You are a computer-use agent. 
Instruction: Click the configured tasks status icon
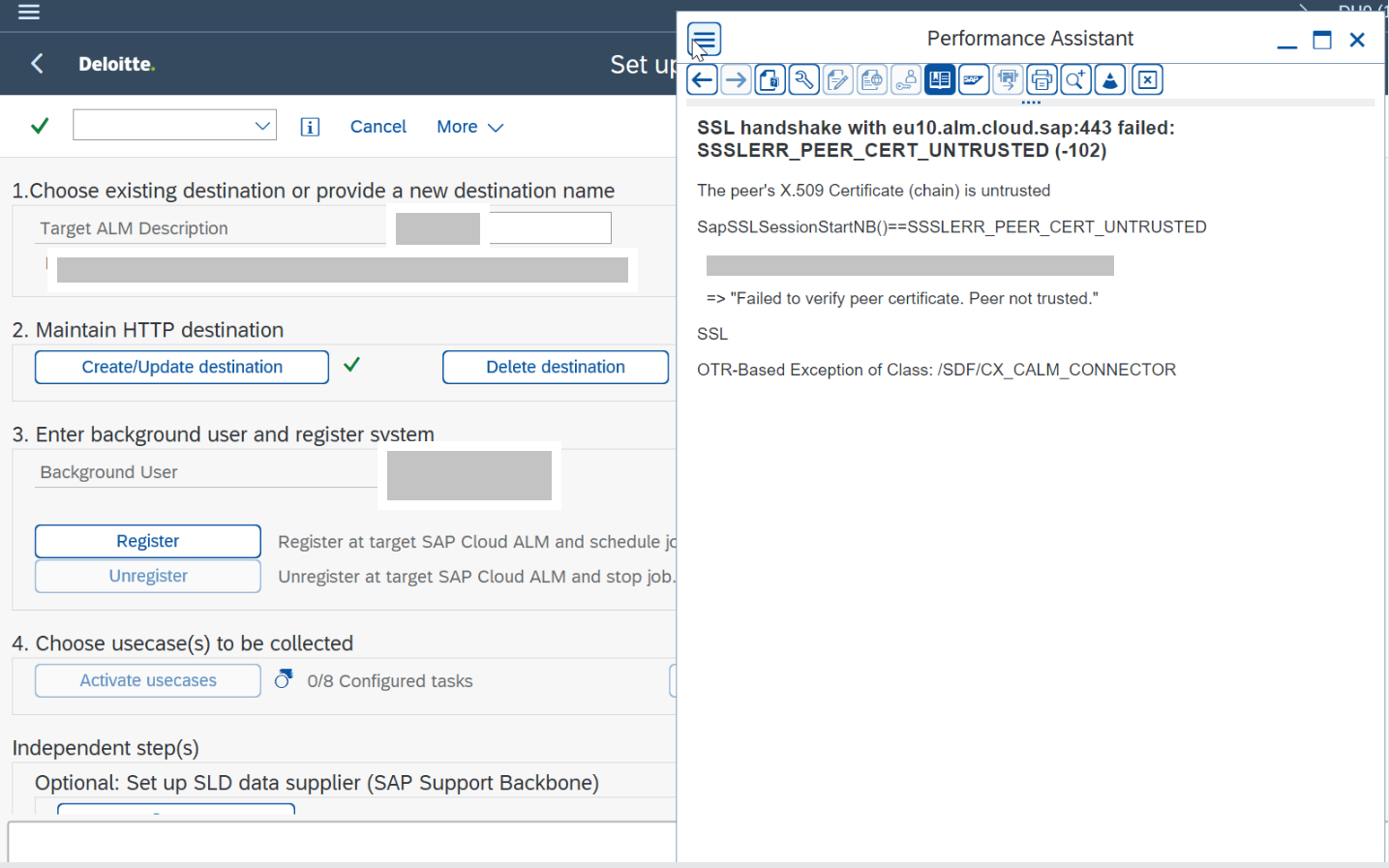click(x=284, y=679)
